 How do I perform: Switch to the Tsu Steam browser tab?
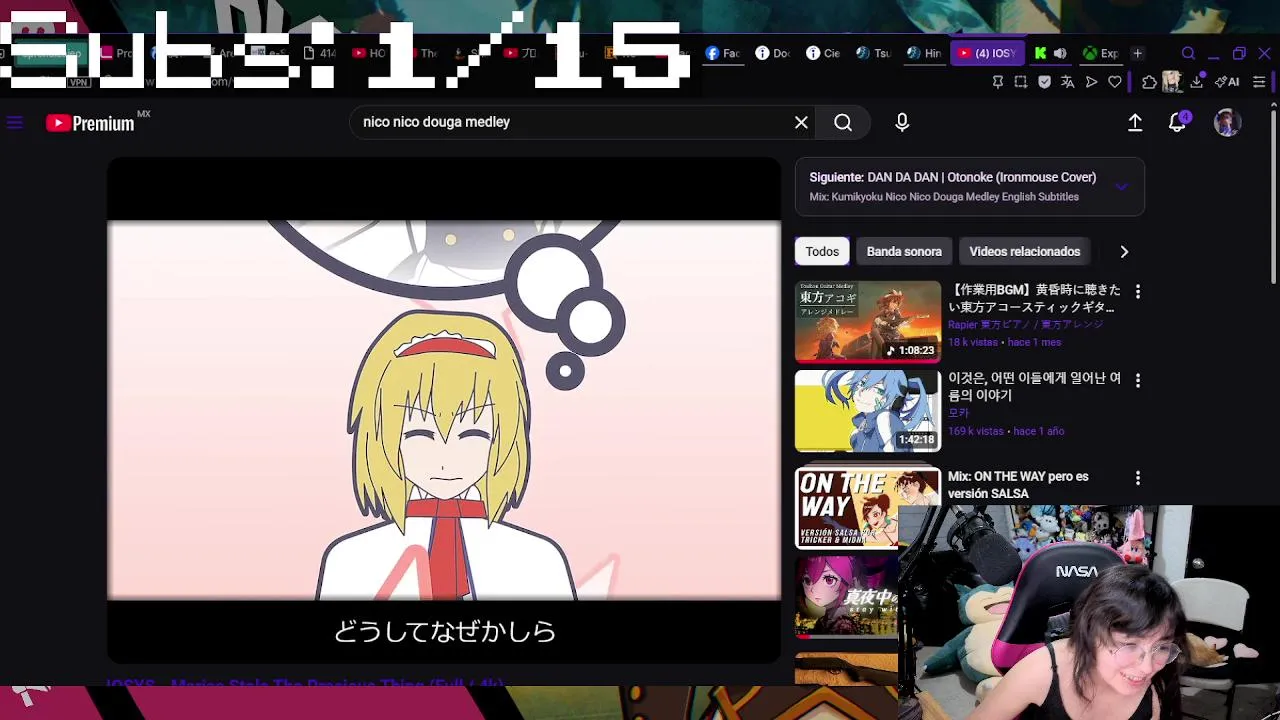click(x=873, y=53)
